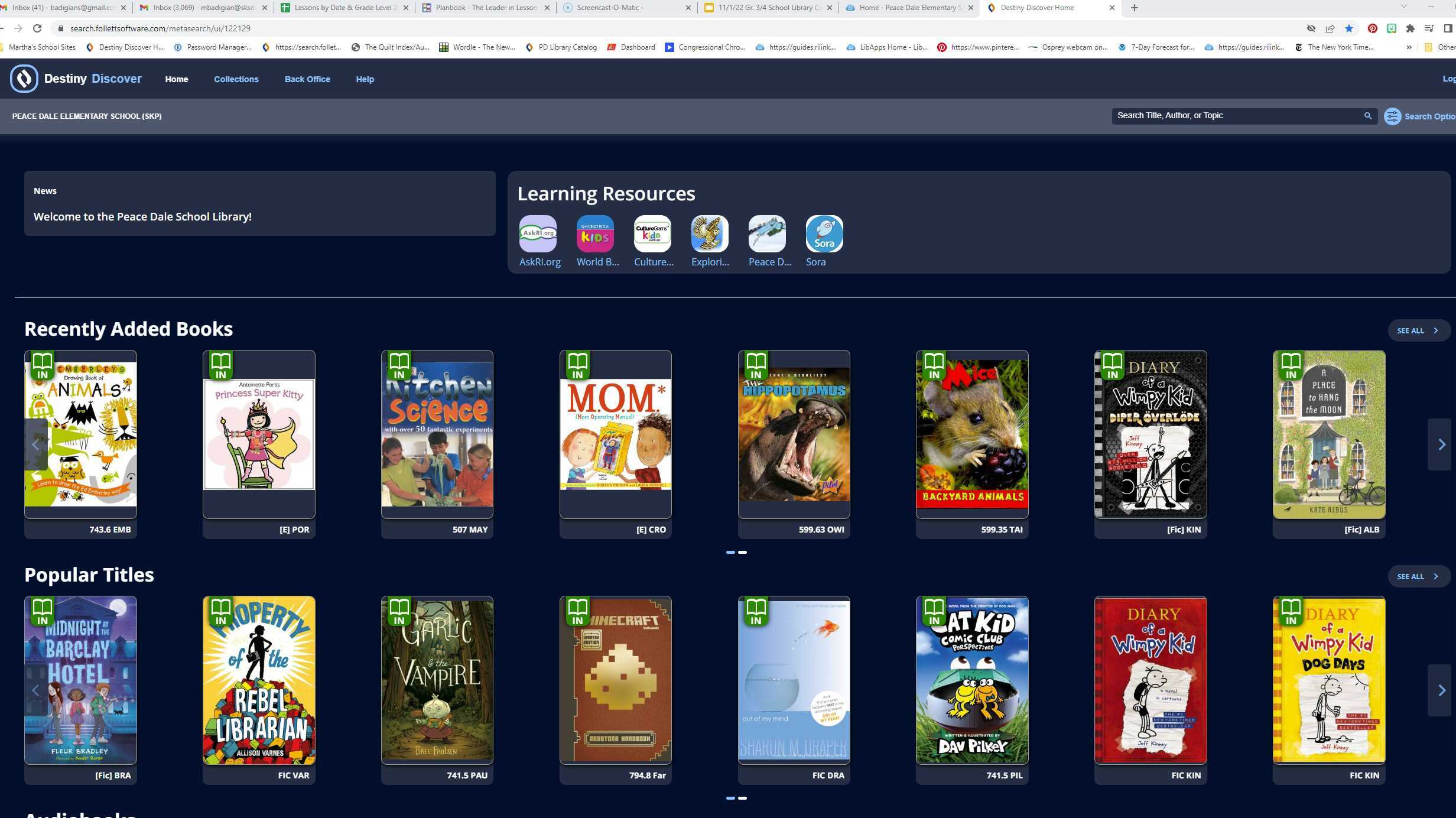Open the Exploring learning resource icon
Viewport: 1456px width, 818px height.
pyautogui.click(x=708, y=233)
